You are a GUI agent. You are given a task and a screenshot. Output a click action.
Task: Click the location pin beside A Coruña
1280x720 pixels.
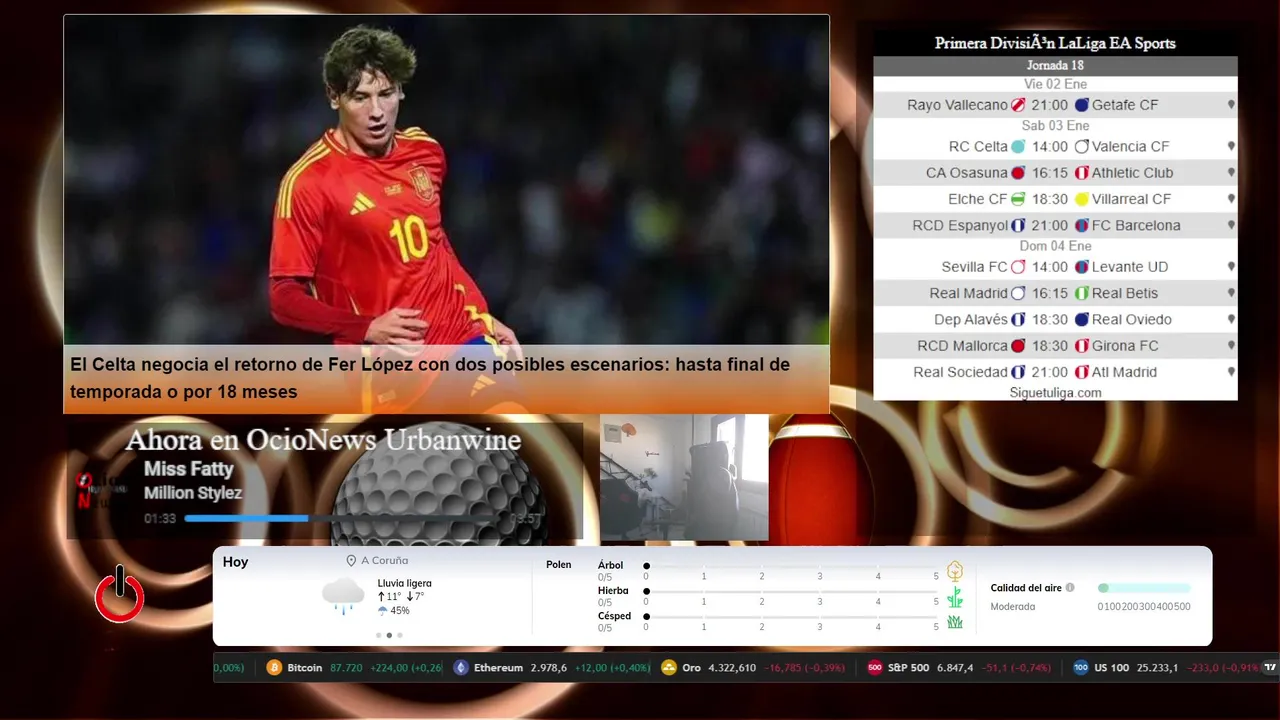click(x=351, y=561)
